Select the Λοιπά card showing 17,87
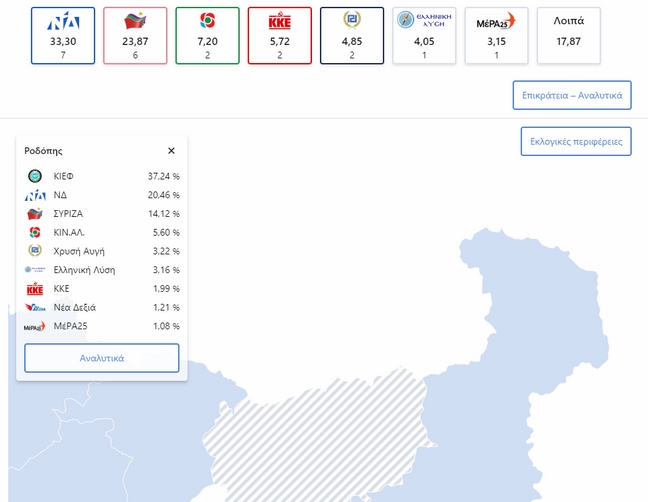The height and width of the screenshot is (502, 660). pos(568,35)
